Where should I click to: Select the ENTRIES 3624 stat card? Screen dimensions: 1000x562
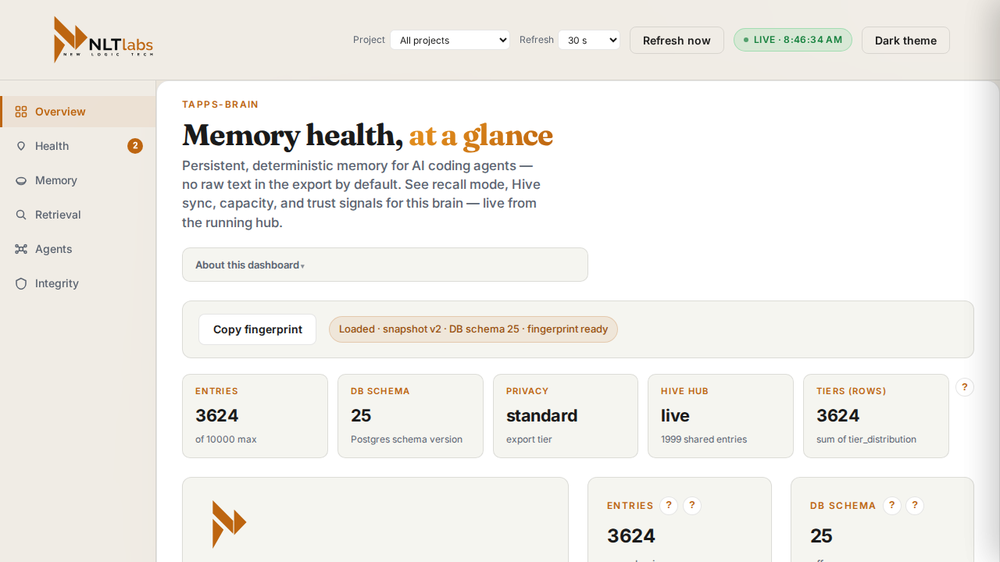[x=255, y=416]
